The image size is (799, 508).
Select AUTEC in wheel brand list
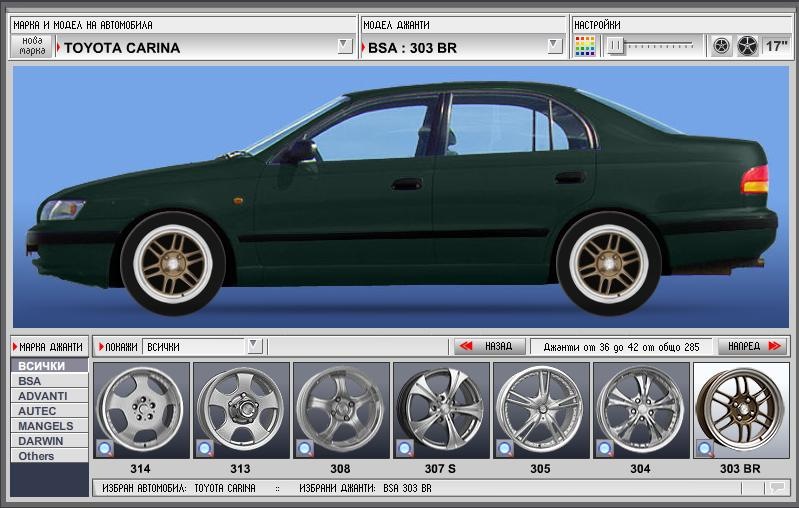(x=49, y=411)
